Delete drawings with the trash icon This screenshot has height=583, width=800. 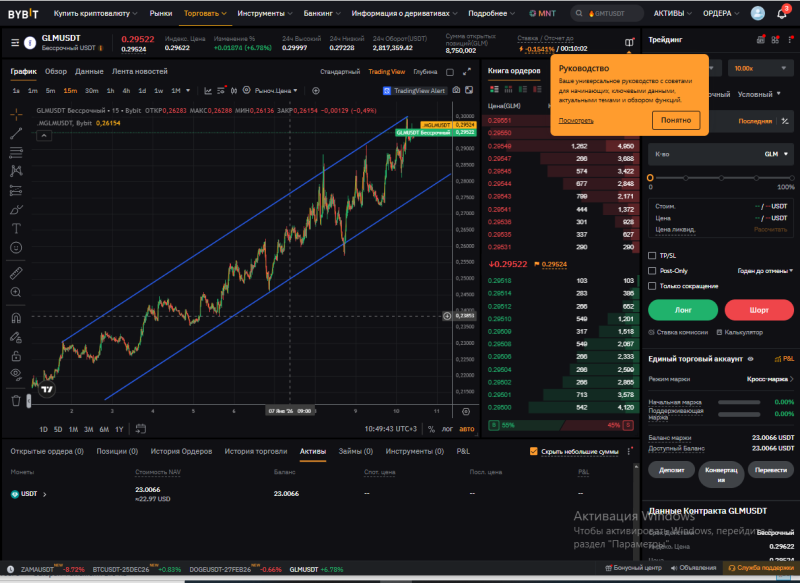pos(15,400)
